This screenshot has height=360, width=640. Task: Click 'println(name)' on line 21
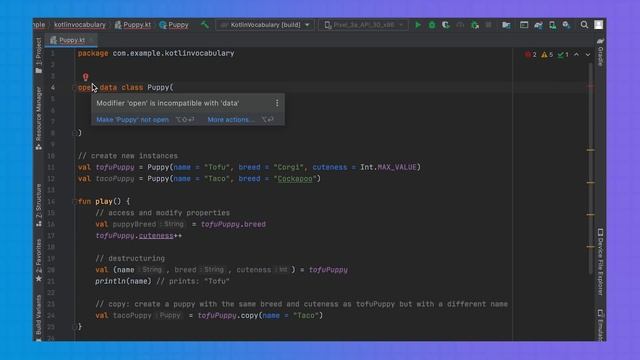[x=123, y=281]
